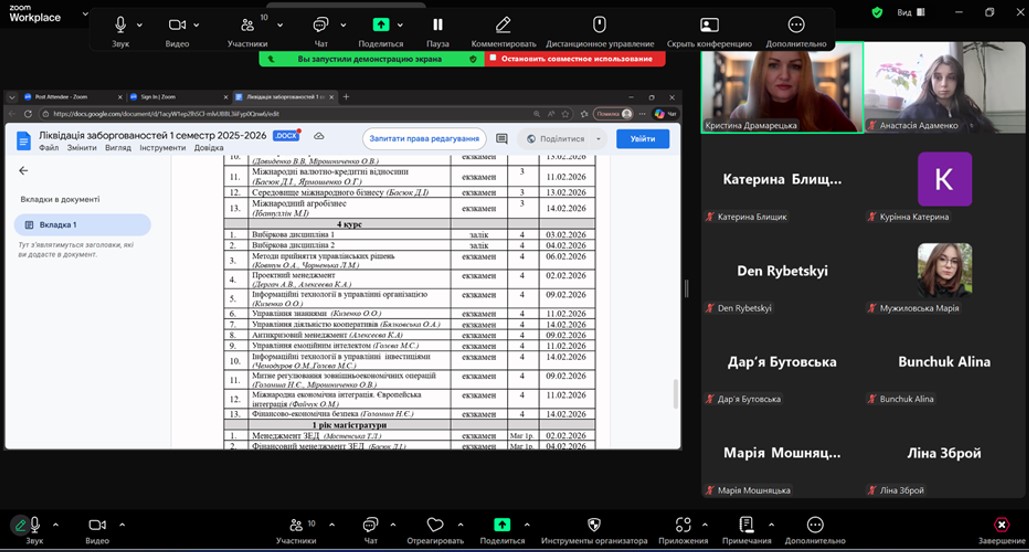The image size is (1029, 552).
Task: Click Отреагировать heart icon
Action: [x=435, y=524]
